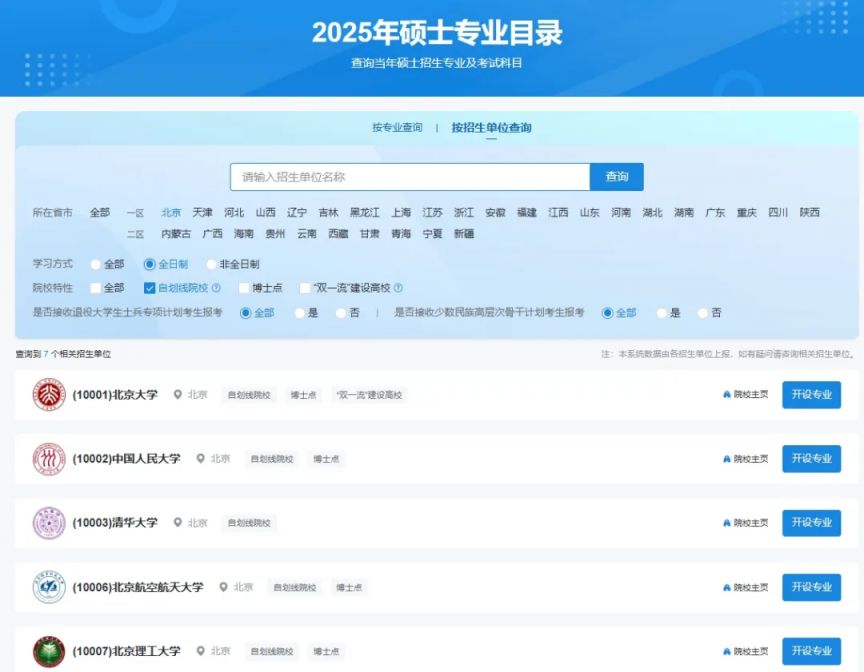Click the Beihang University logo

click(x=49, y=587)
